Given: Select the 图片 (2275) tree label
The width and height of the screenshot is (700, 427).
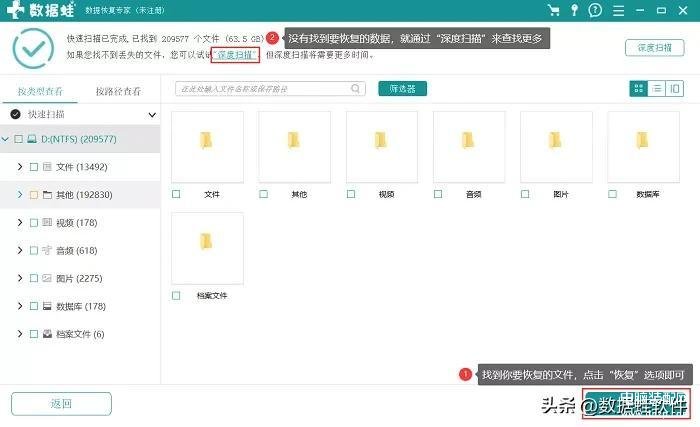Looking at the screenshot, I should pos(79,278).
